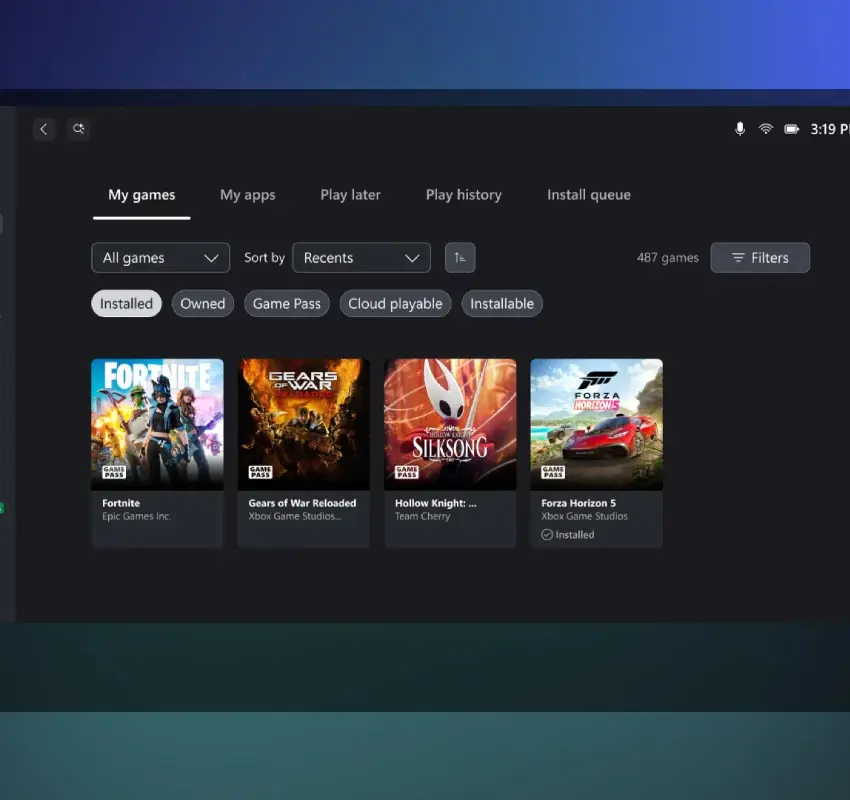850x800 pixels.
Task: Open the Fortnite cover art
Action: point(157,424)
